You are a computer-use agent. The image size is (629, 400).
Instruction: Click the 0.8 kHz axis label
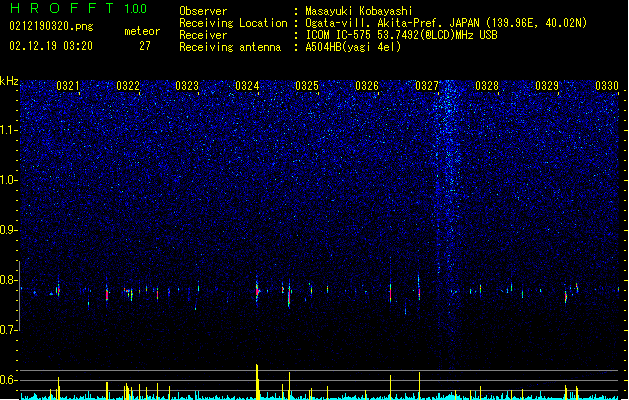pos(8,280)
